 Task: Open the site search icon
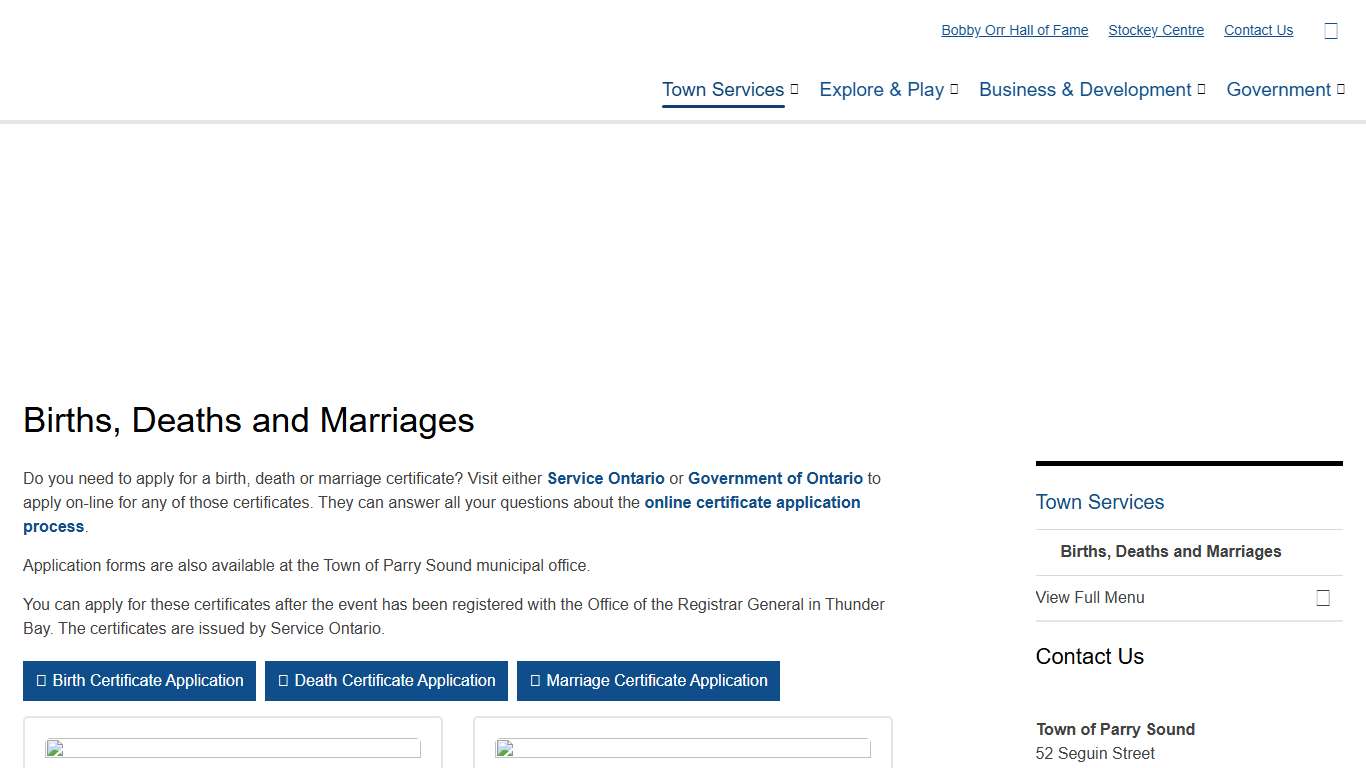(x=1331, y=30)
